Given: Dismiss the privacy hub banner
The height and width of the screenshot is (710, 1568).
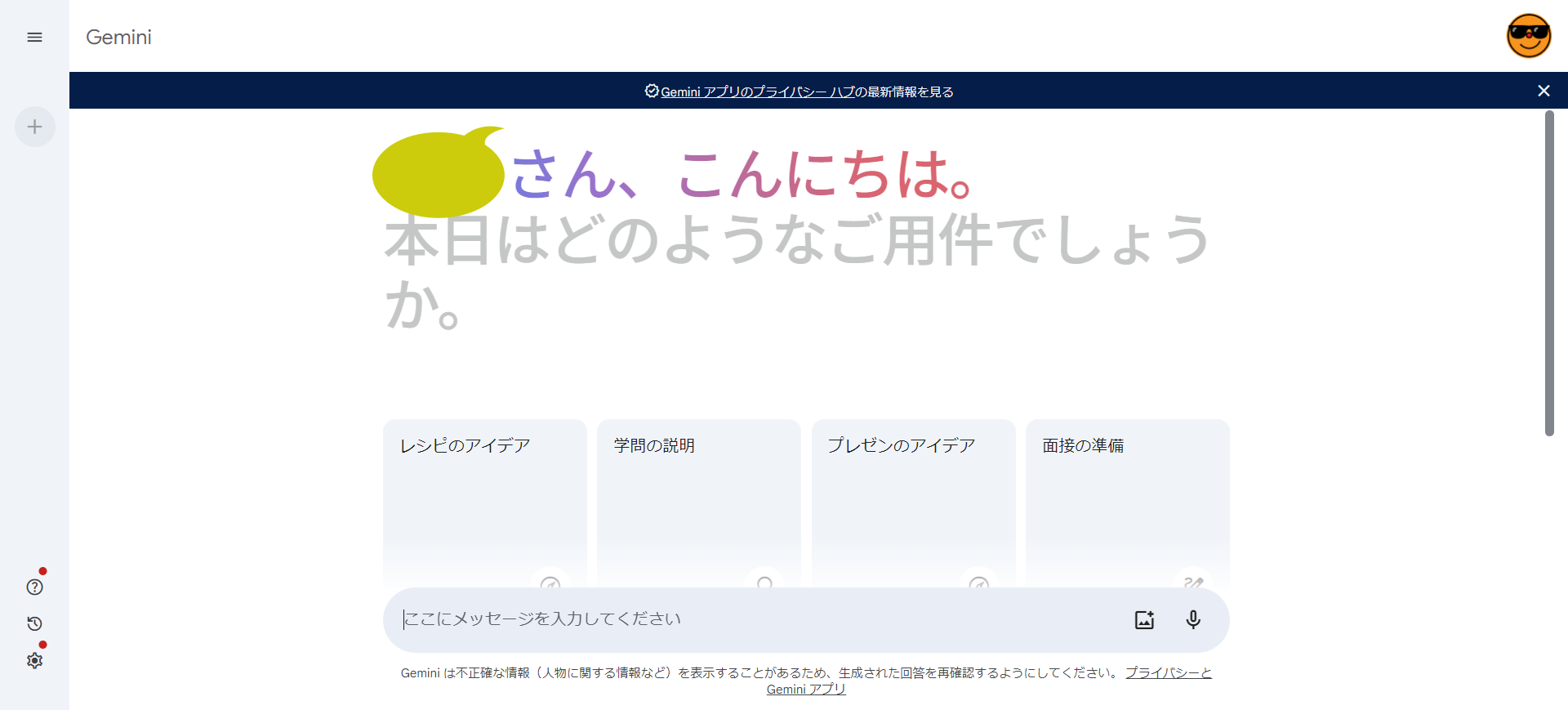Looking at the screenshot, I should tap(1543, 91).
